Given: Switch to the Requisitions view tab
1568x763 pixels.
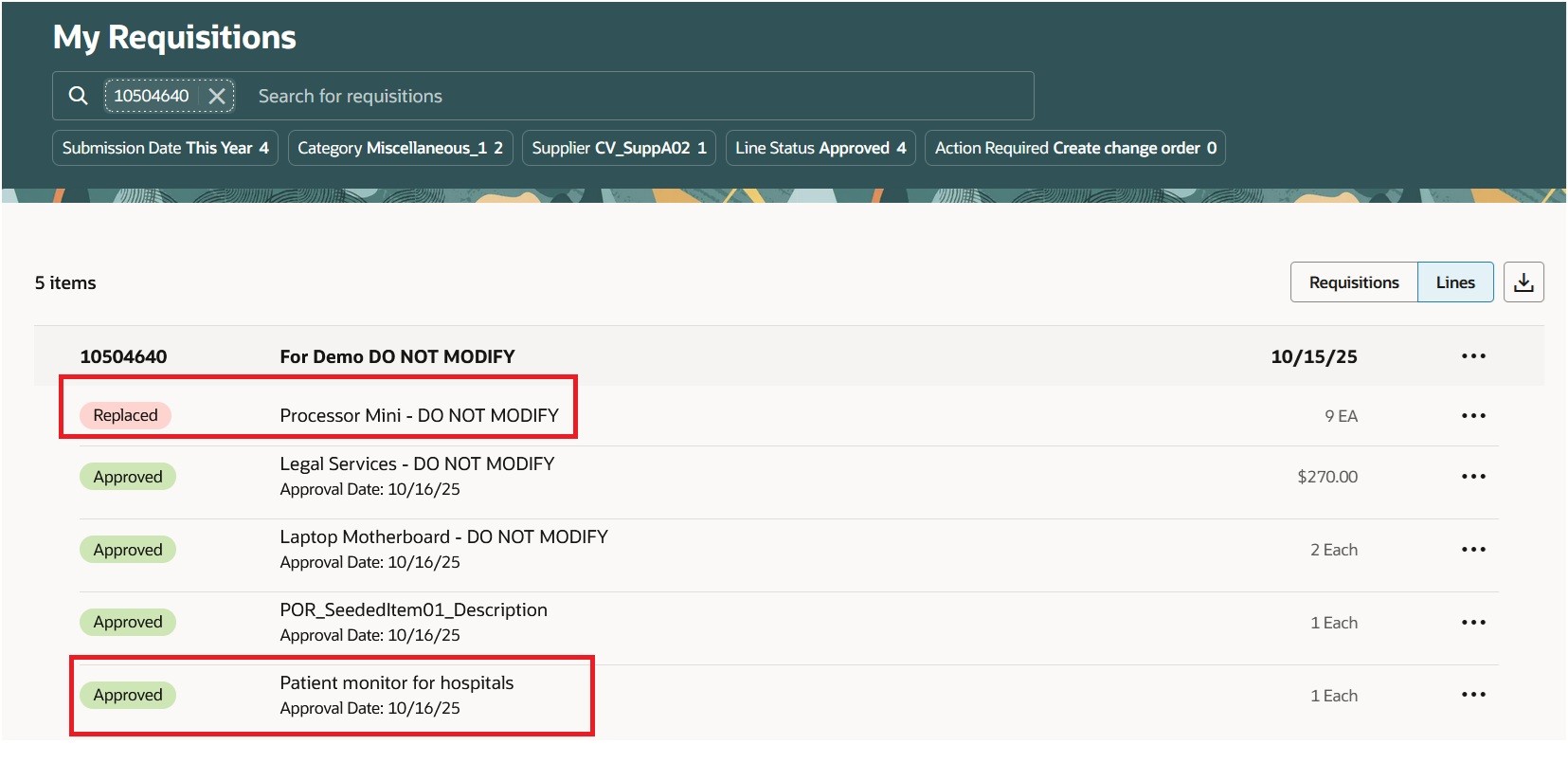Looking at the screenshot, I should point(1353,282).
